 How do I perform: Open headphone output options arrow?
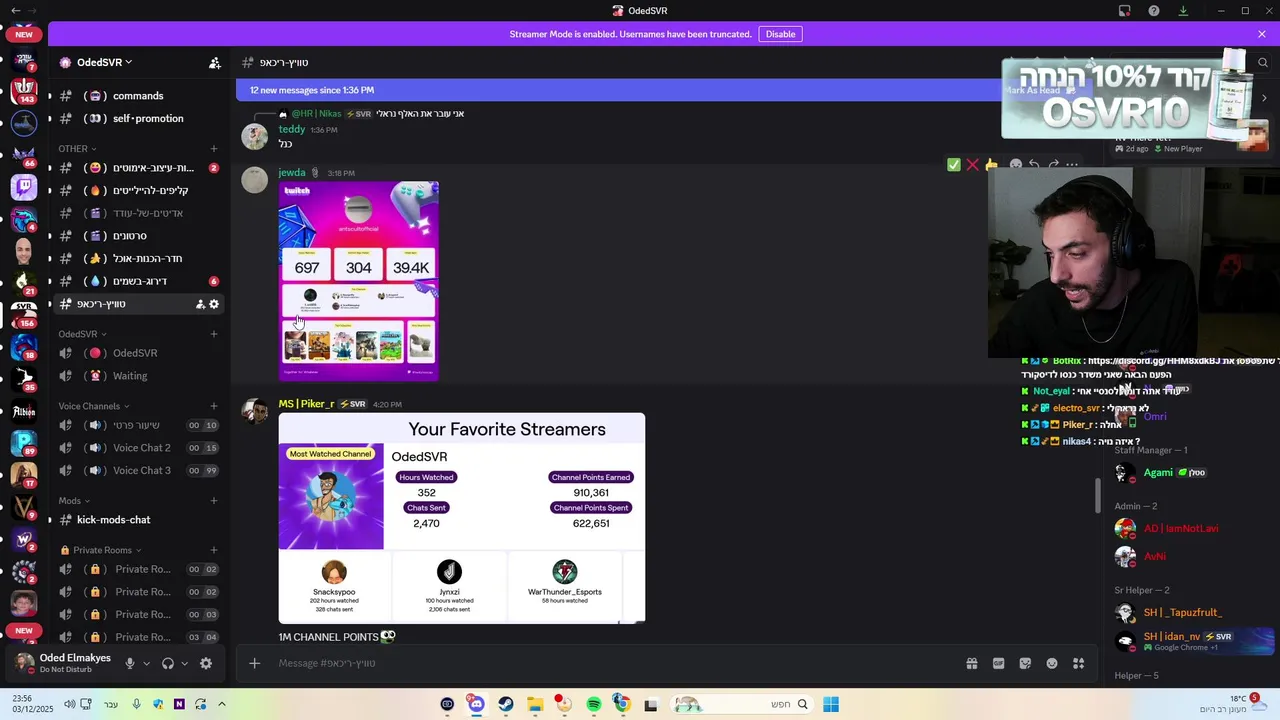click(186, 663)
